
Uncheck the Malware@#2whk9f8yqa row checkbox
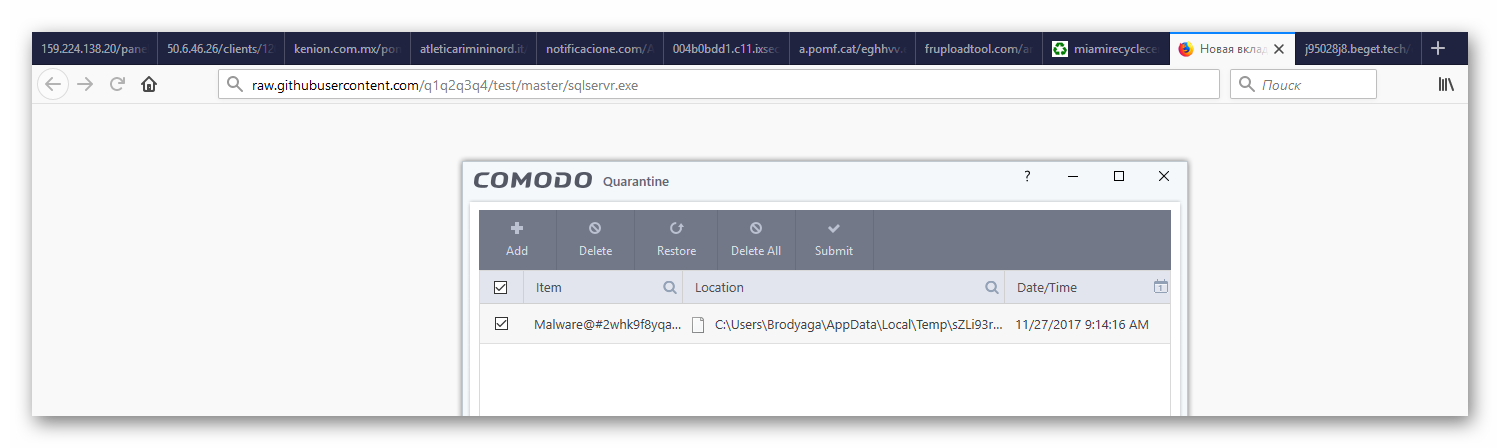coord(501,324)
